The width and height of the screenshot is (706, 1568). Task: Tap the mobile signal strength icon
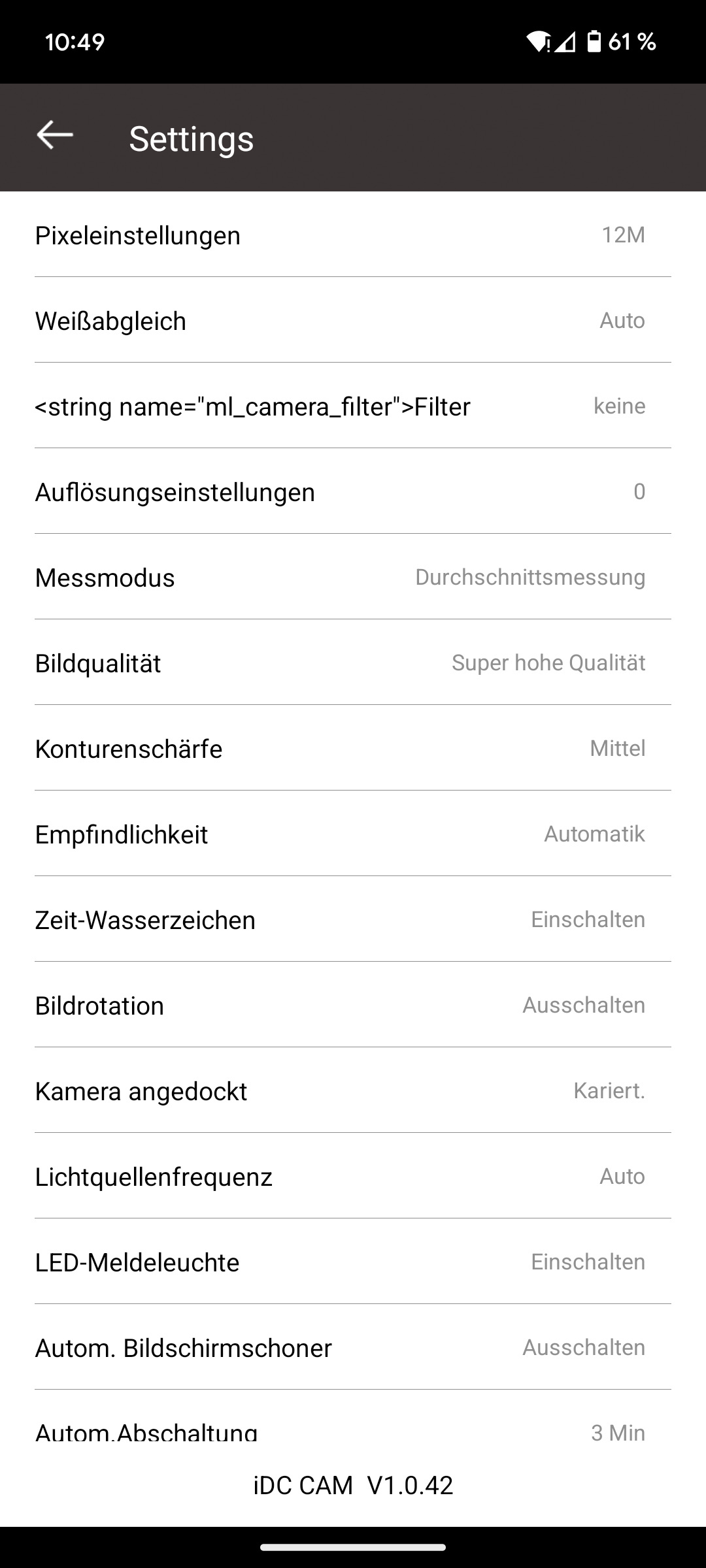point(565,42)
